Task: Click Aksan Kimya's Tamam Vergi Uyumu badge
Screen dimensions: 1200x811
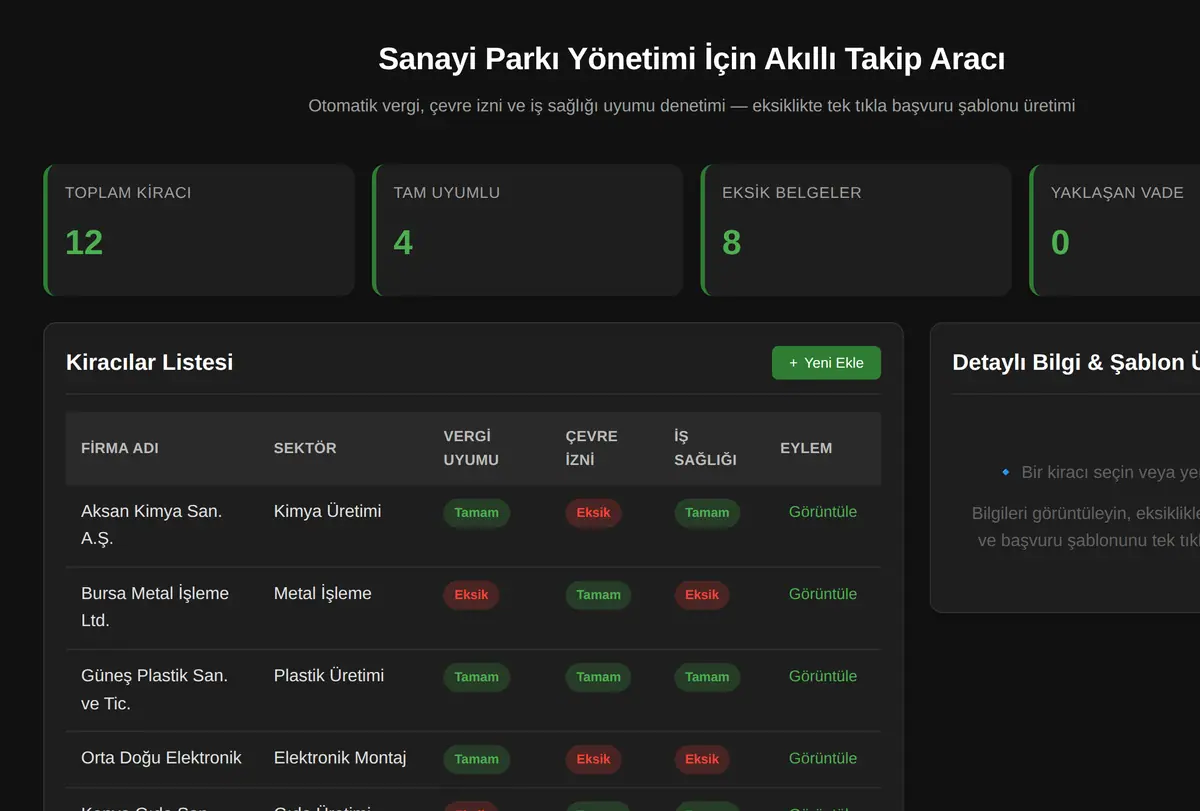Action: (476, 513)
